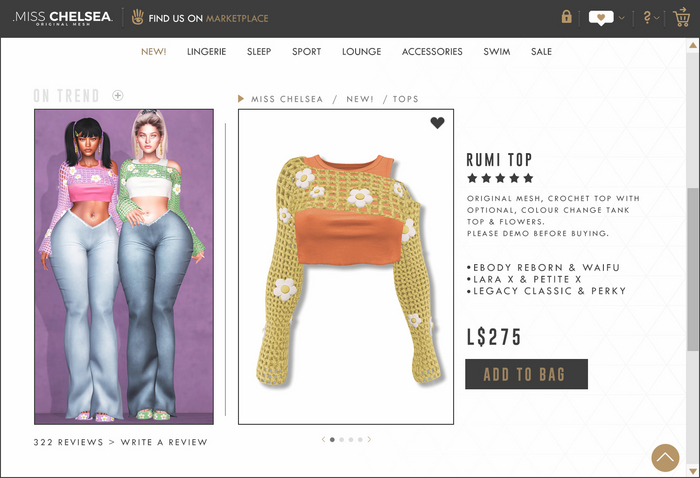Select the second image carousel dot
This screenshot has width=700, height=478.
pyautogui.click(x=342, y=440)
